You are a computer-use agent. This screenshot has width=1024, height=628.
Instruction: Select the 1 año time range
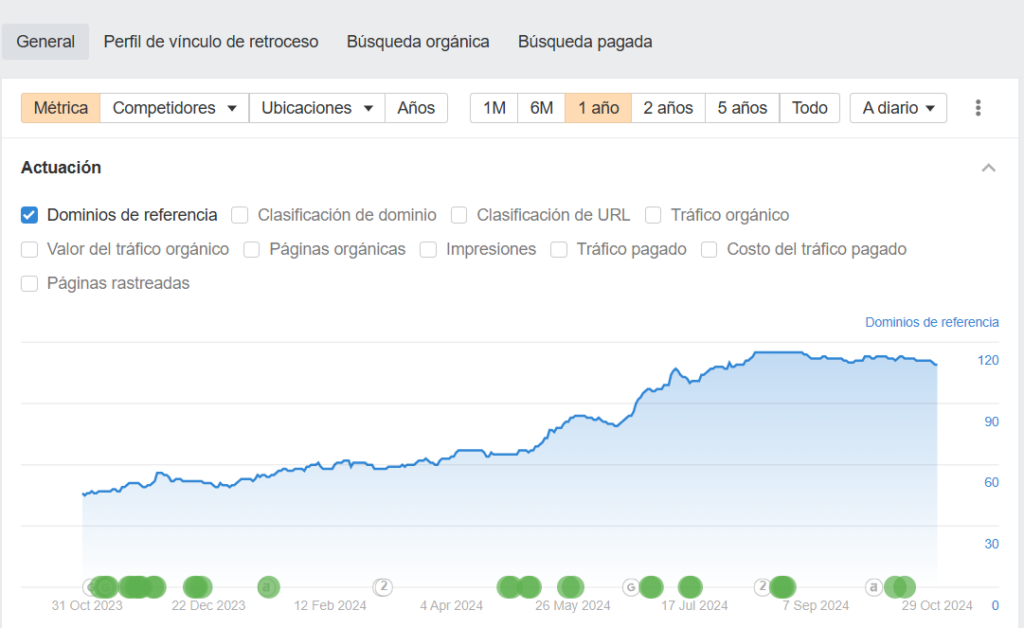[598, 108]
